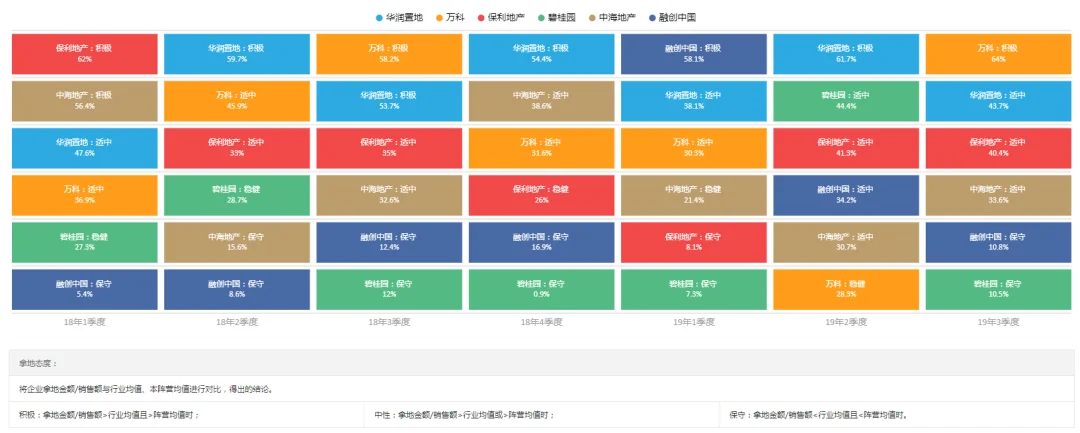This screenshot has width=1080, height=433.
Task: Select the 融创中国 保守 12.4% block
Action: pos(389,242)
